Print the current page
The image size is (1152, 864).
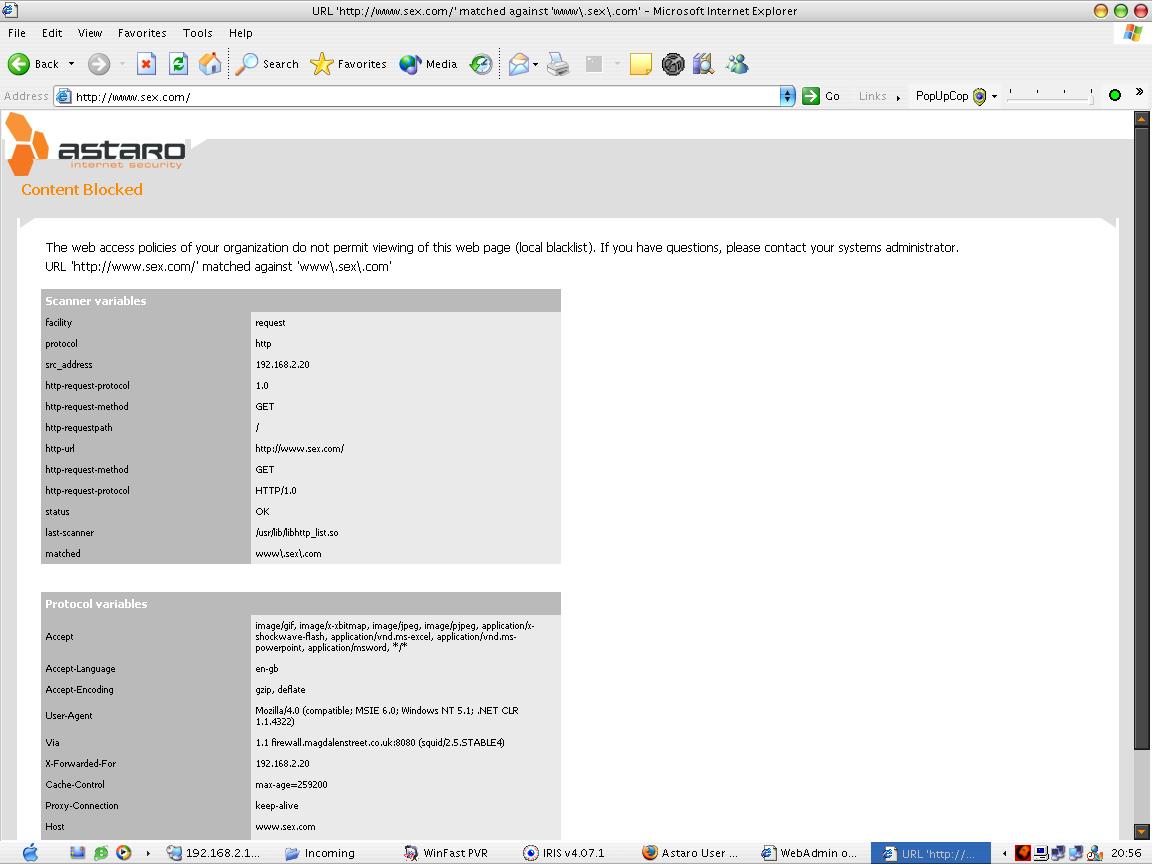(558, 64)
